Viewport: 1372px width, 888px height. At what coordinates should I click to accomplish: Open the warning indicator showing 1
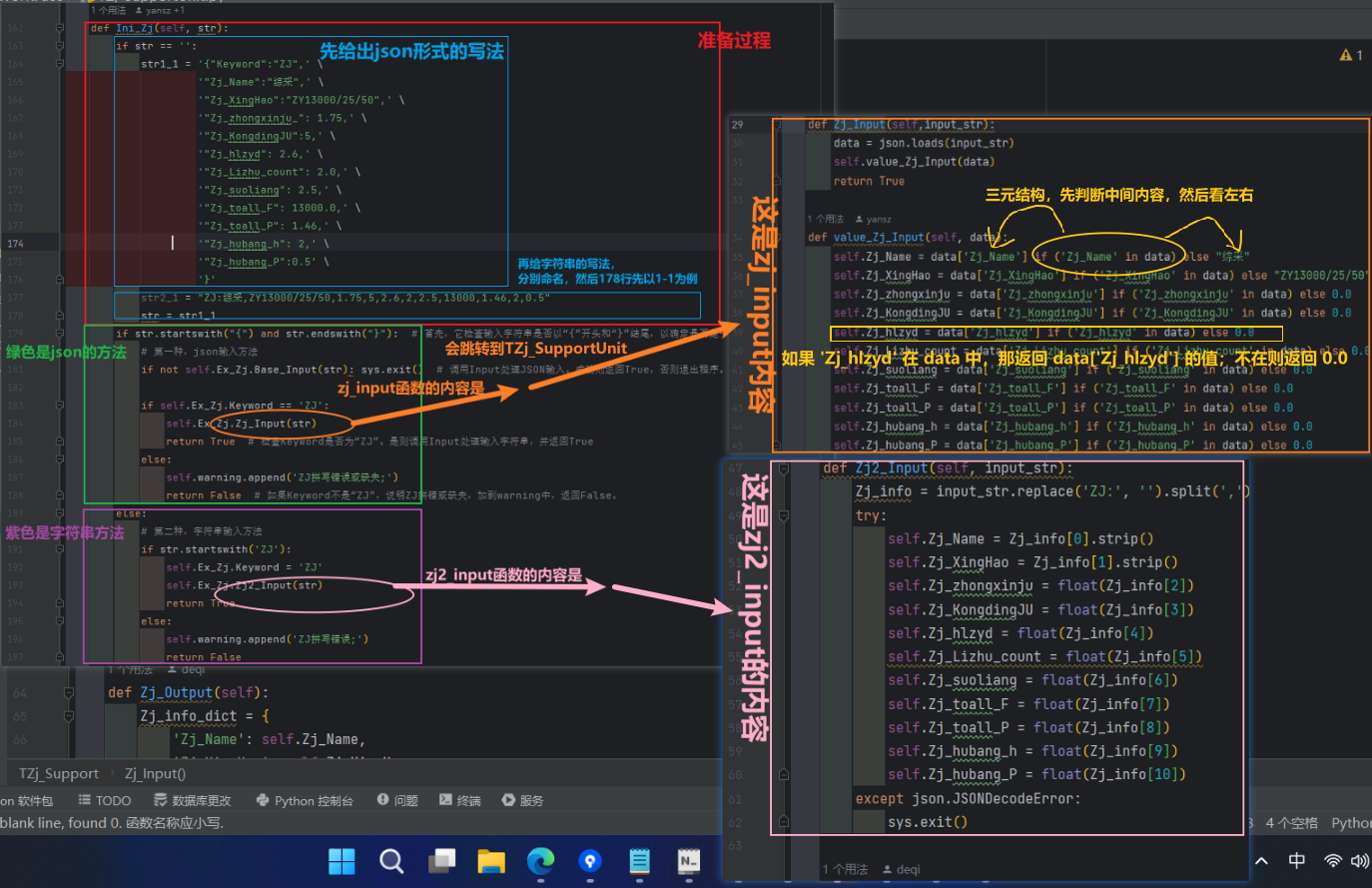(x=1351, y=55)
